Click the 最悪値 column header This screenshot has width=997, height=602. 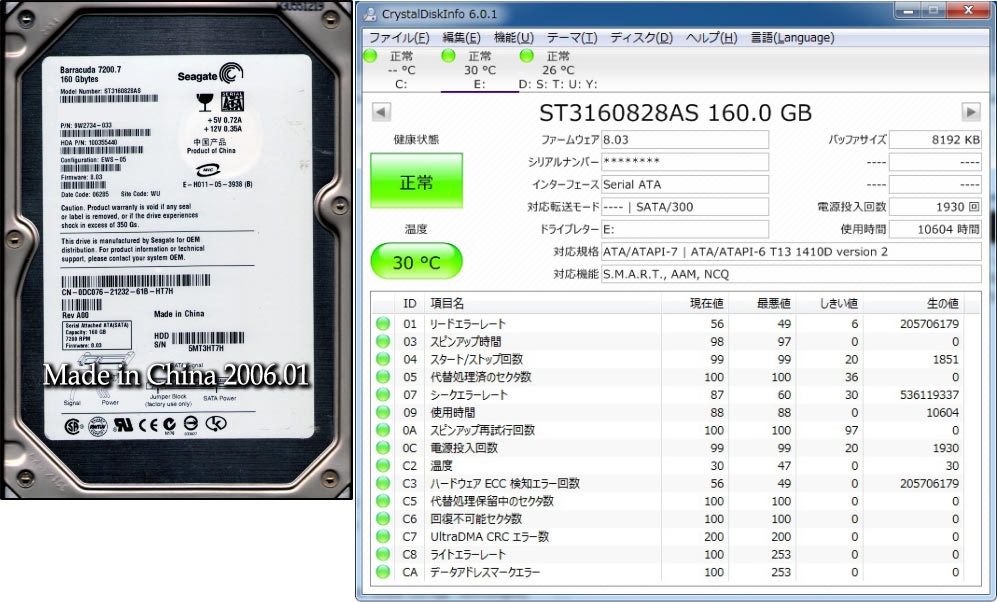[761, 303]
